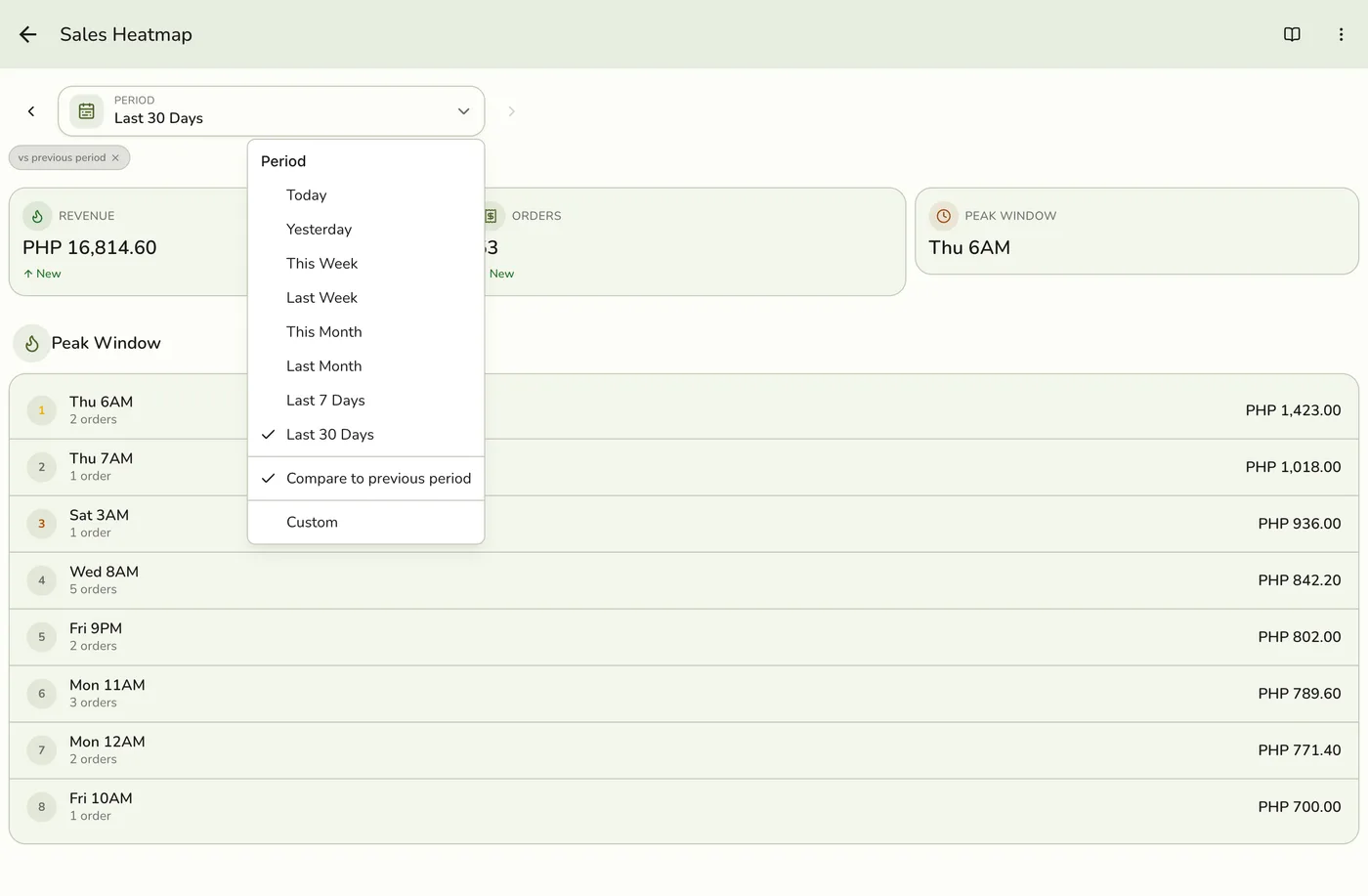The image size is (1368, 896).
Task: Click the Wed 8AM row label
Action: coord(104,572)
